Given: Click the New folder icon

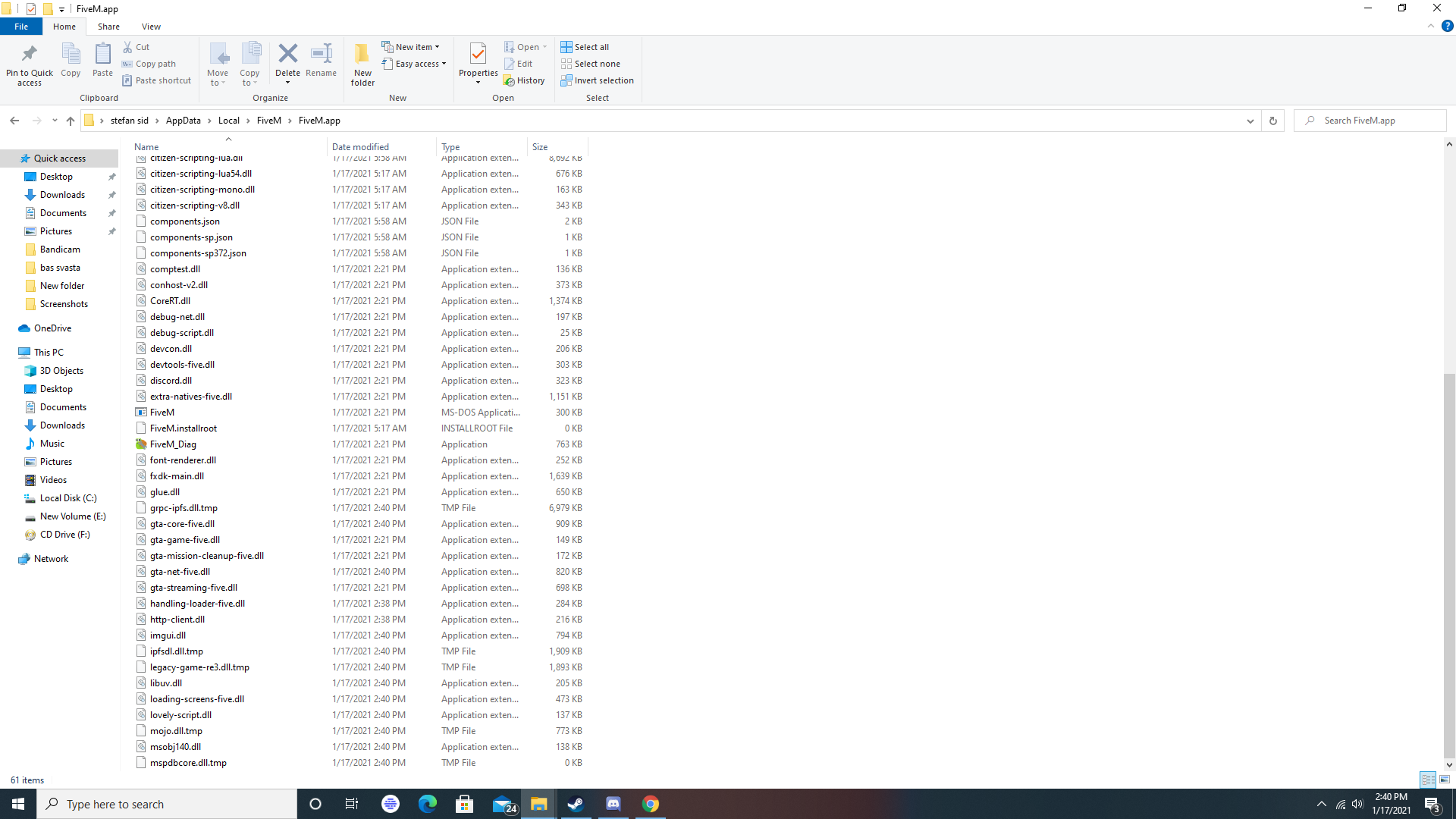Looking at the screenshot, I should 362,55.
